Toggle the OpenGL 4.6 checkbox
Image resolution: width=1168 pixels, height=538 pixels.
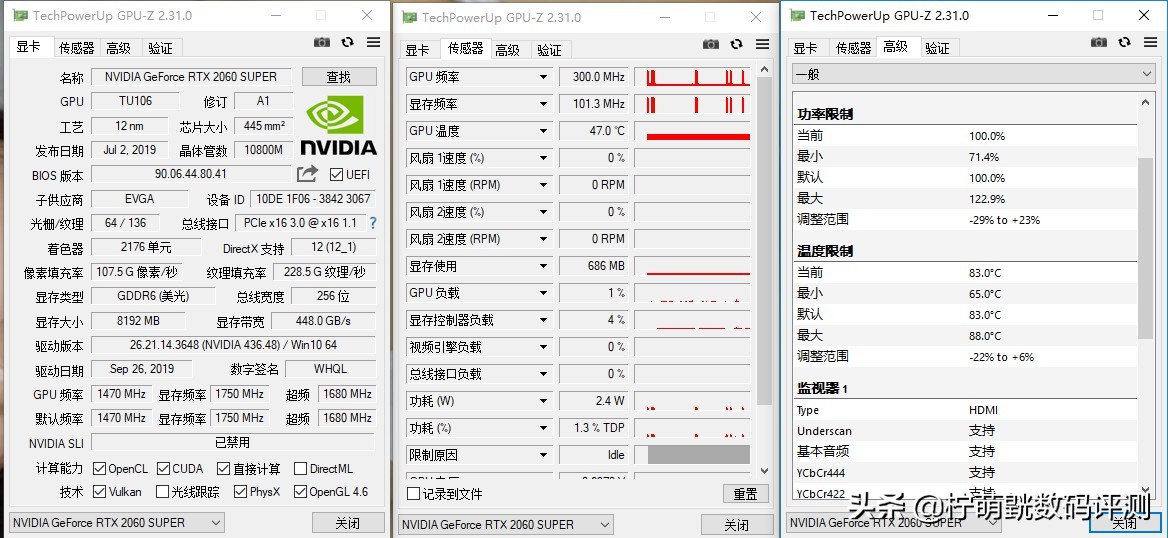pos(300,492)
